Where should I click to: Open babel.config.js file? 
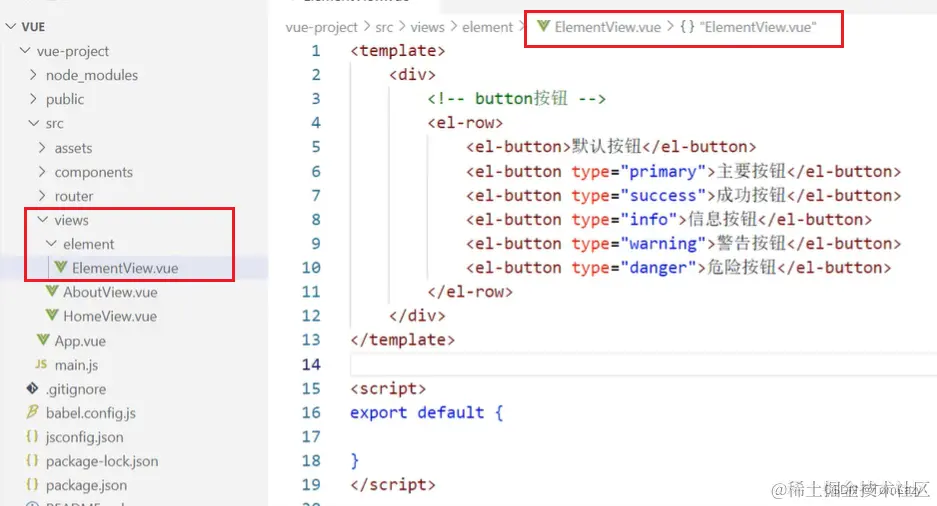coord(91,413)
